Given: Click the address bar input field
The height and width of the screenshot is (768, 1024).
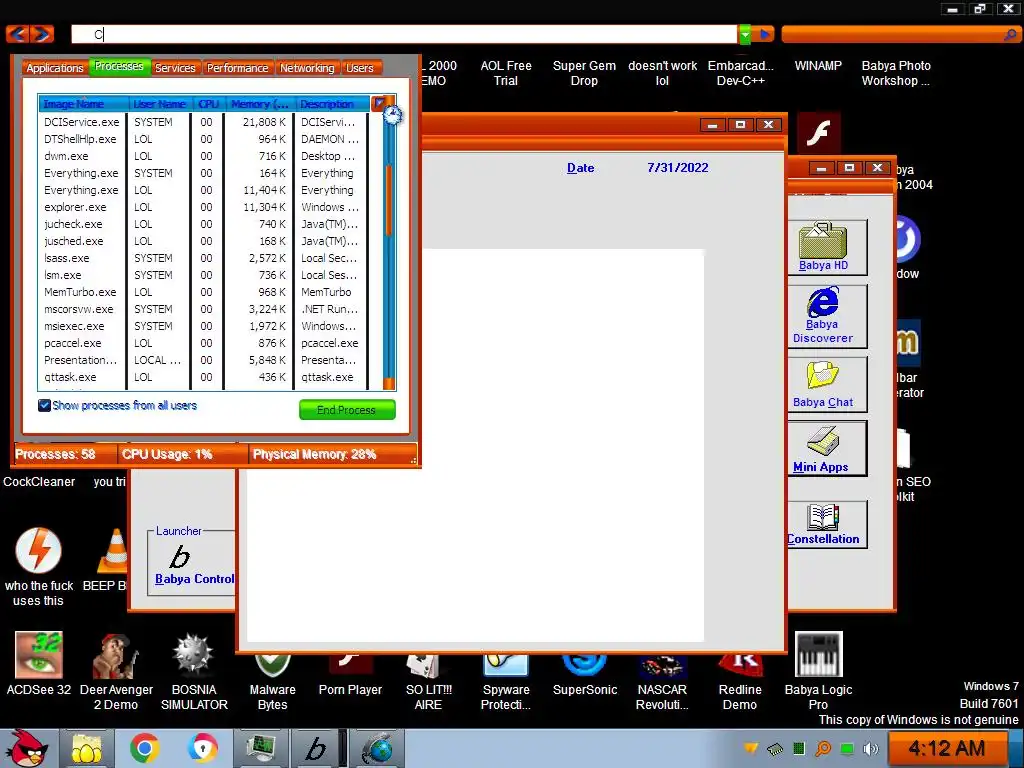Looking at the screenshot, I should click(x=404, y=34).
